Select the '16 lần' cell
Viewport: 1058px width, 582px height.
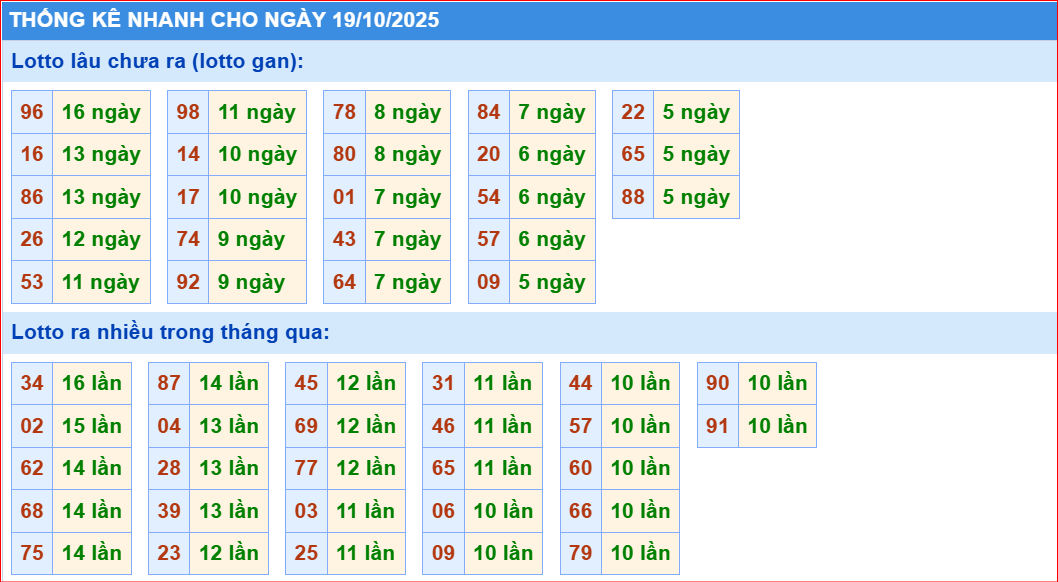pos(92,383)
